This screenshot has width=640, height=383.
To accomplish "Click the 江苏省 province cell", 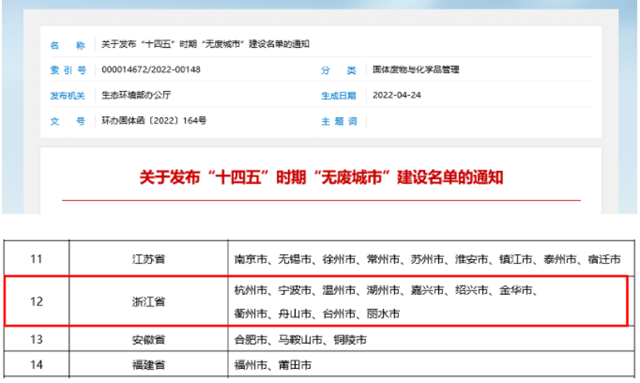I will tap(149, 259).
